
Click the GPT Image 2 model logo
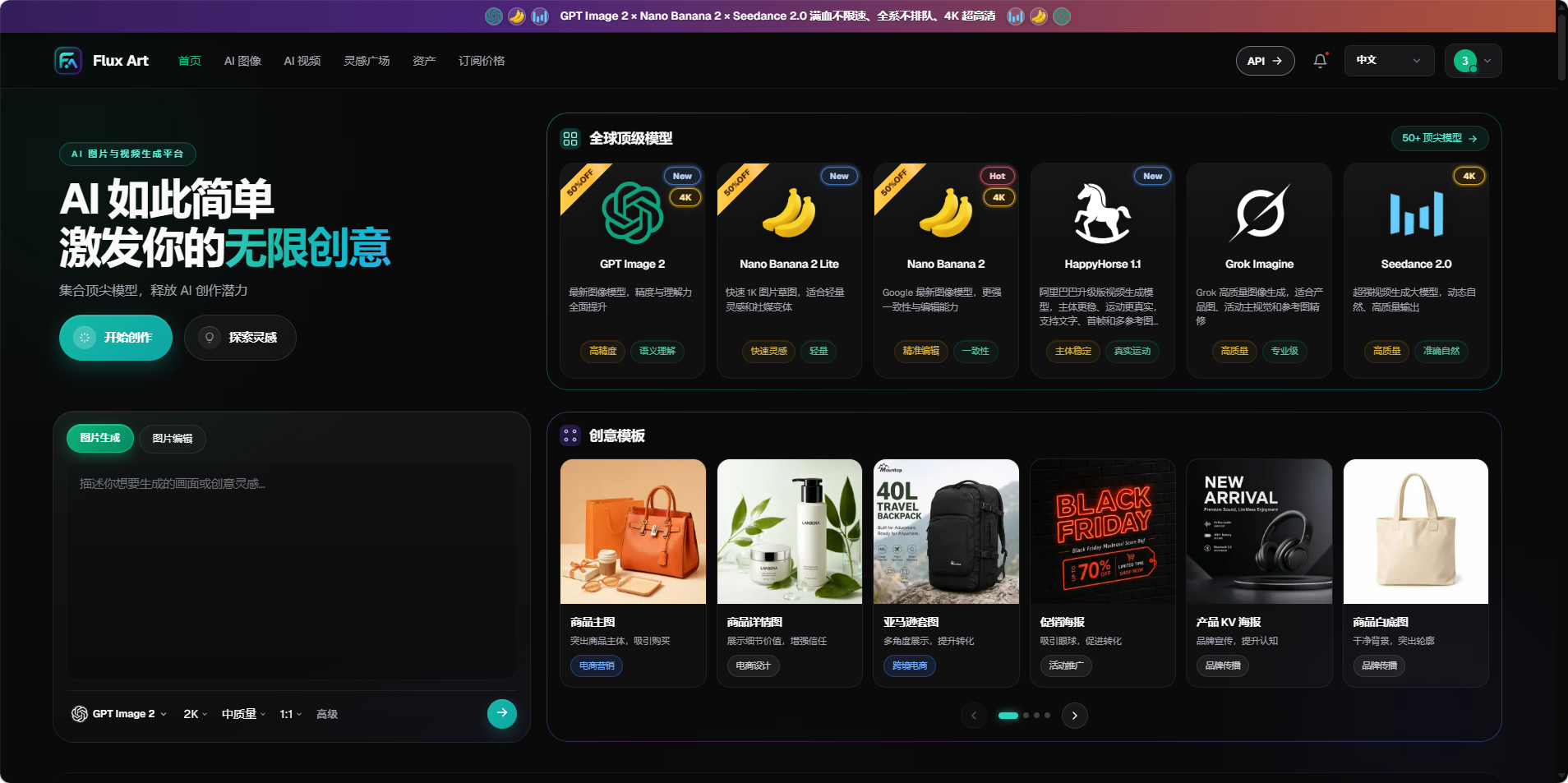click(x=633, y=213)
